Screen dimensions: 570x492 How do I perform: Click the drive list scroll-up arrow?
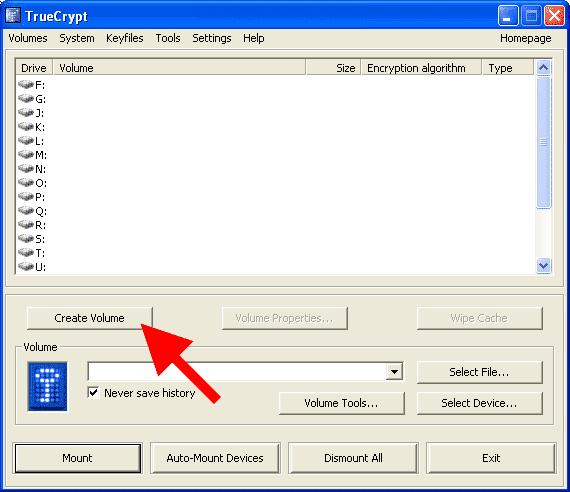coord(543,68)
